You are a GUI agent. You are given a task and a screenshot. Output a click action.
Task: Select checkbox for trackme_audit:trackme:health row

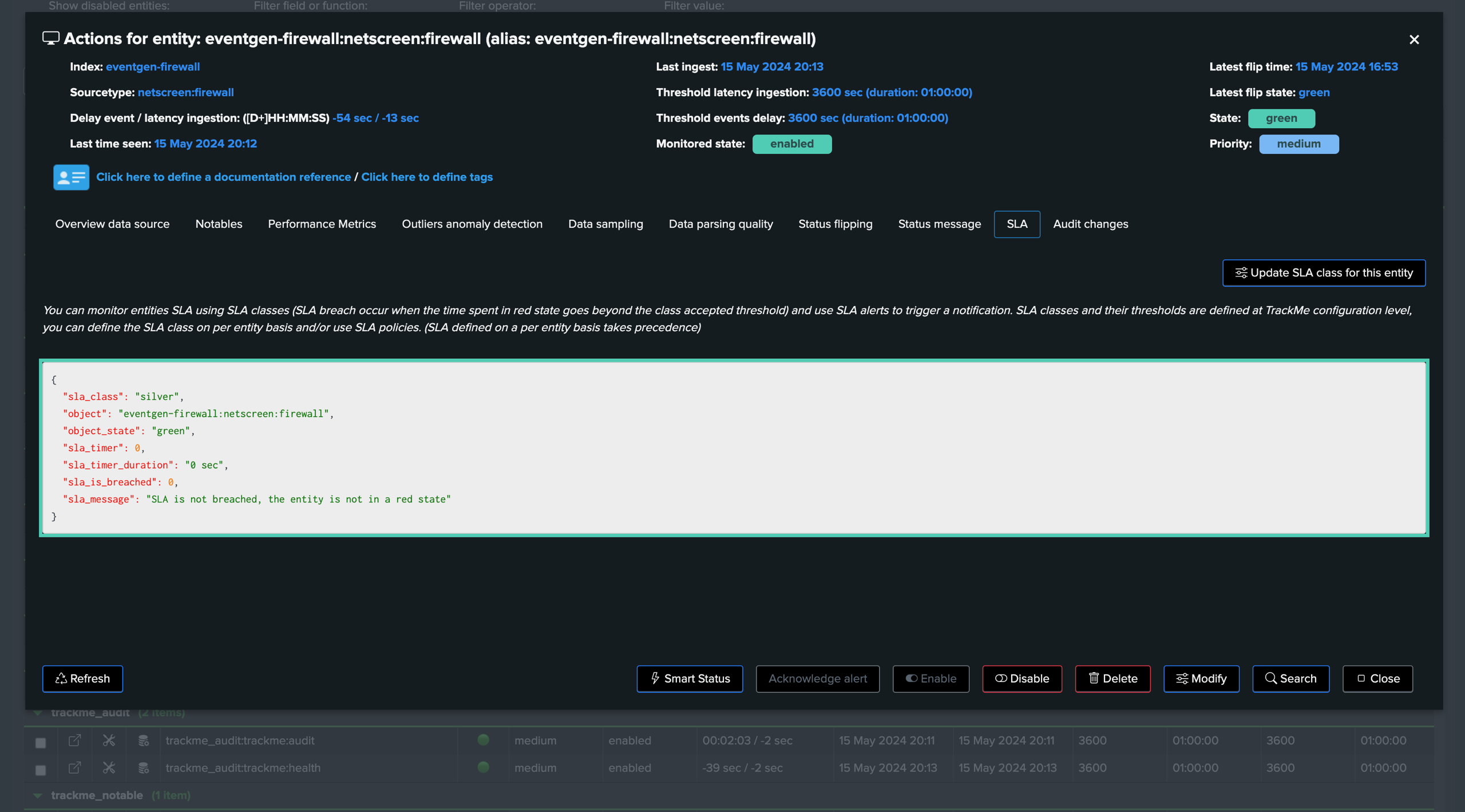tap(40, 770)
